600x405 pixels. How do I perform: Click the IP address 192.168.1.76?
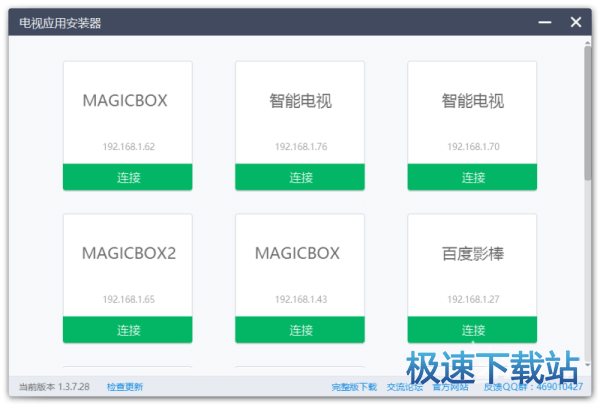(x=301, y=147)
